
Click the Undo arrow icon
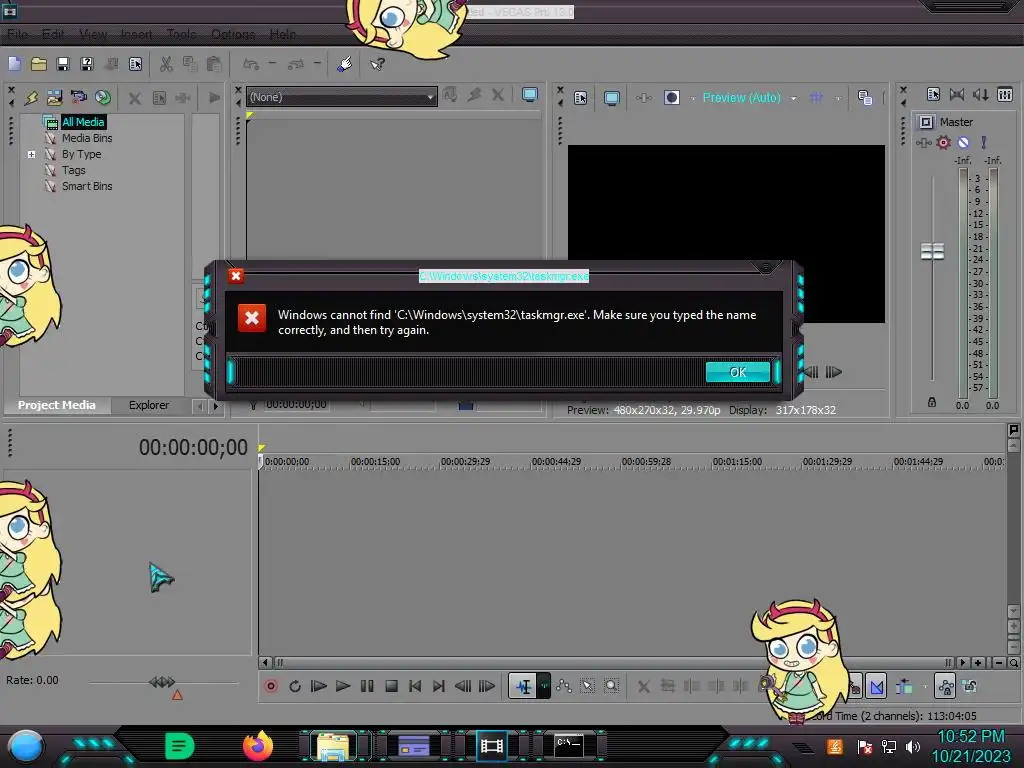point(251,64)
